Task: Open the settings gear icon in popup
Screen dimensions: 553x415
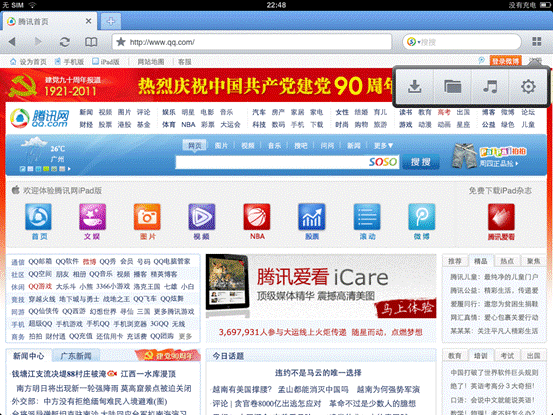Action: [x=528, y=86]
